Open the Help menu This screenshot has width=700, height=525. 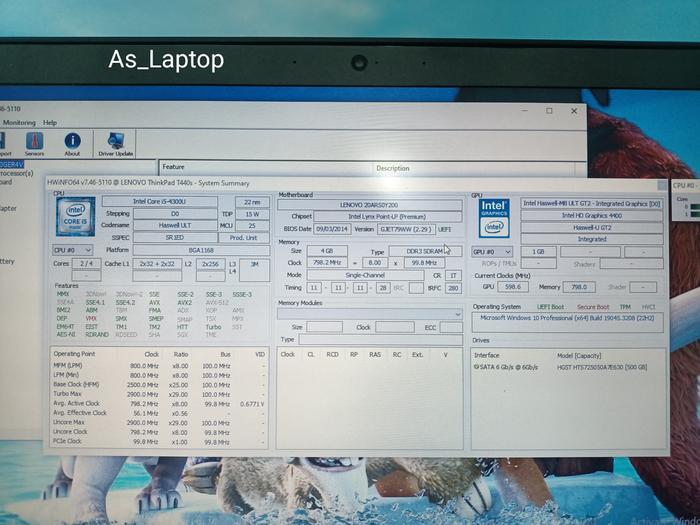(x=49, y=122)
